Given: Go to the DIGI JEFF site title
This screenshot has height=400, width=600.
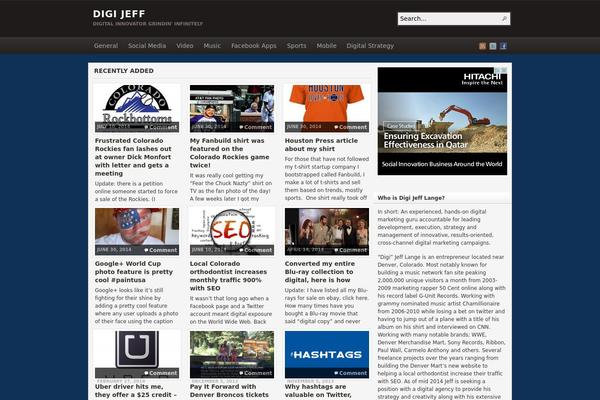Looking at the screenshot, I should [x=119, y=14].
